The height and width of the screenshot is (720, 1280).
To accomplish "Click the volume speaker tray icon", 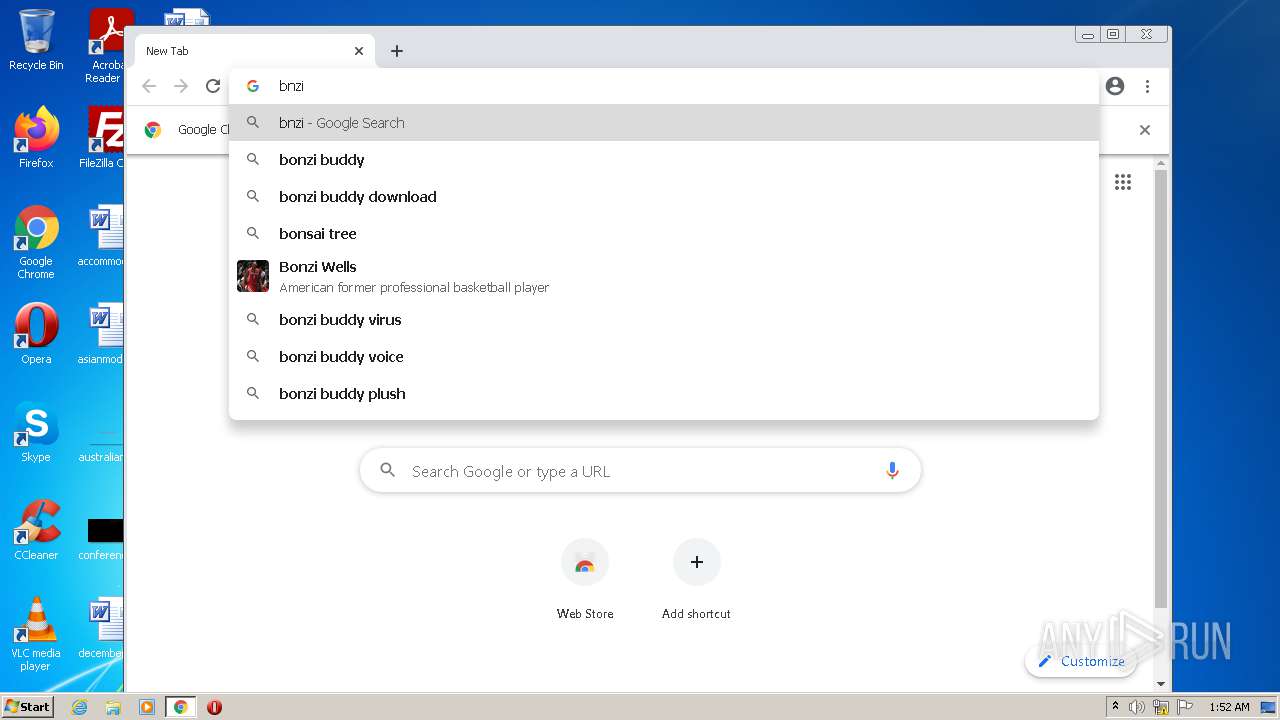I will pos(1137,707).
